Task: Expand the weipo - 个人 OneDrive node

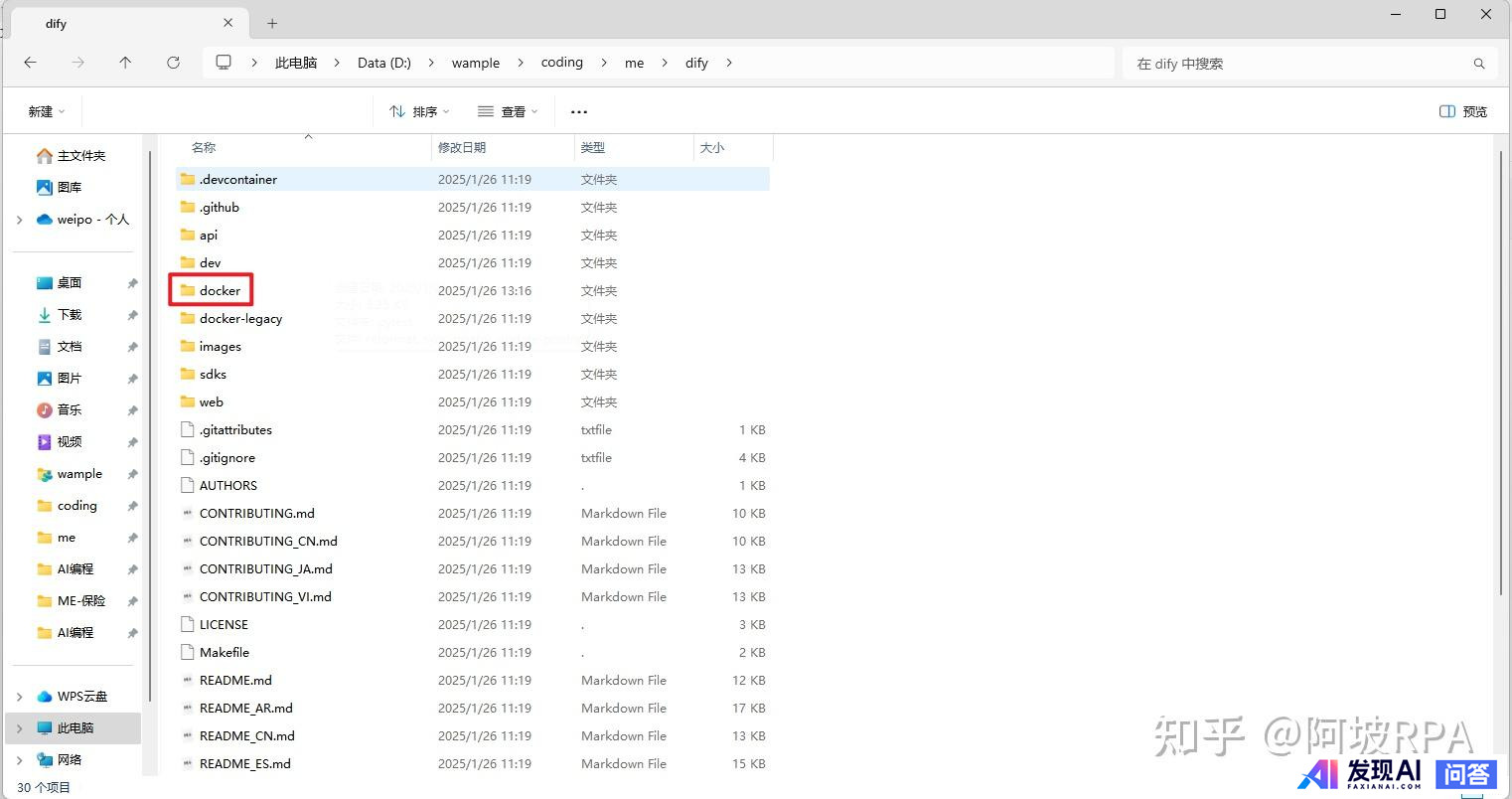Action: click(x=19, y=220)
